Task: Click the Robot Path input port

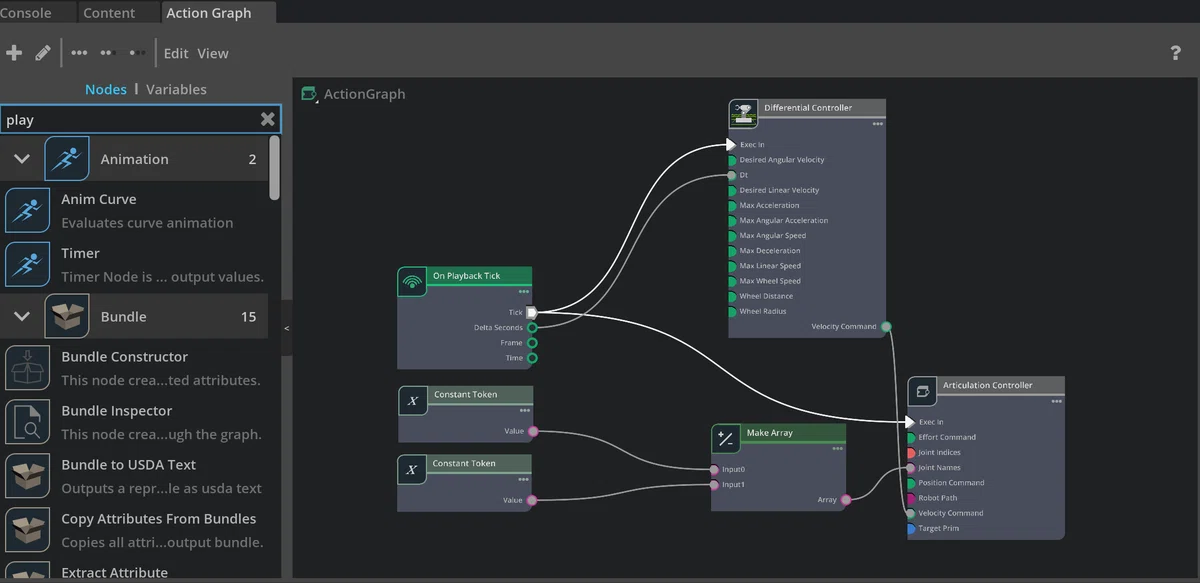Action: pyautogui.click(x=910, y=498)
